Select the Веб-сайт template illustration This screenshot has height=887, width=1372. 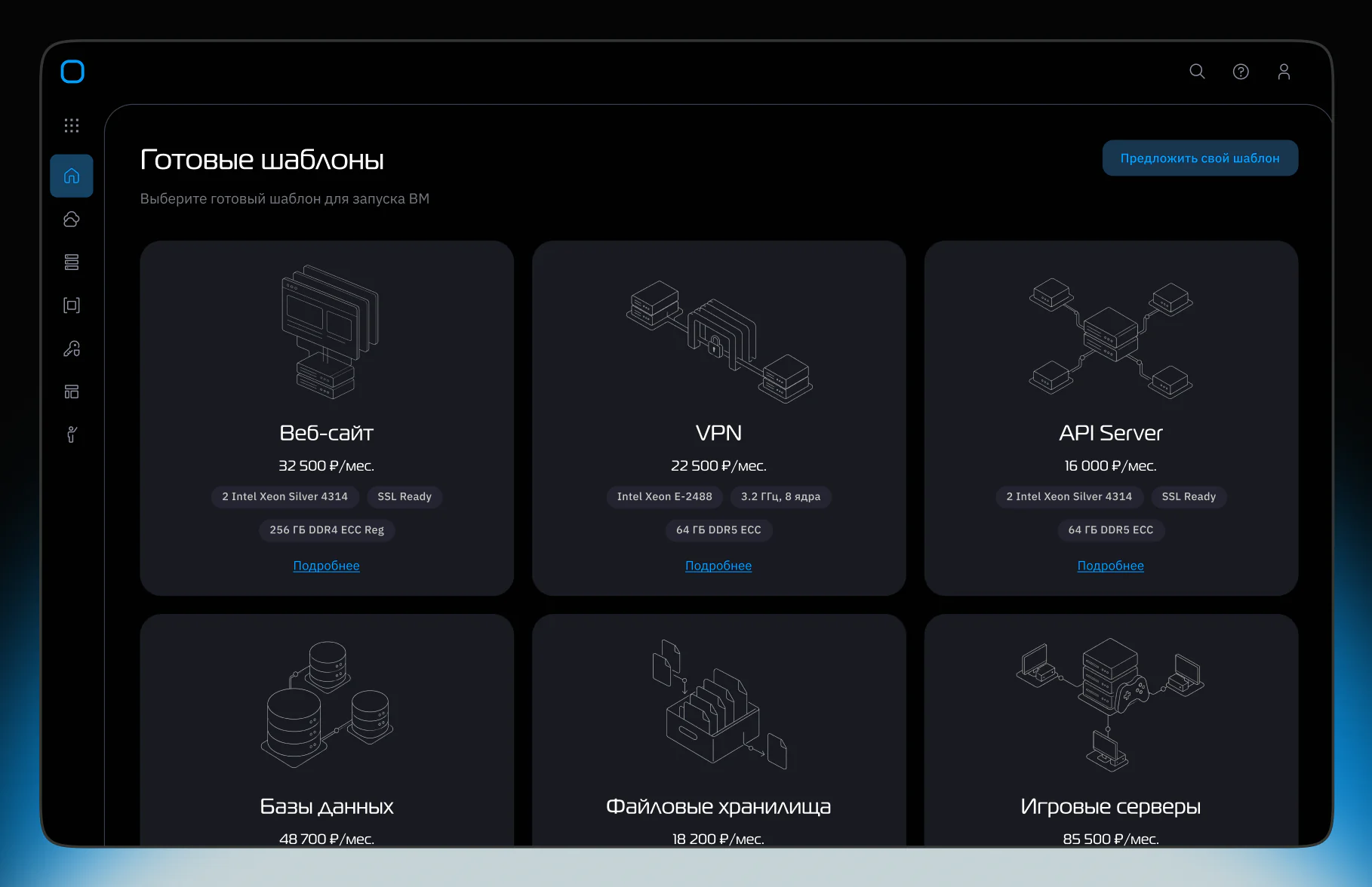coord(328,332)
